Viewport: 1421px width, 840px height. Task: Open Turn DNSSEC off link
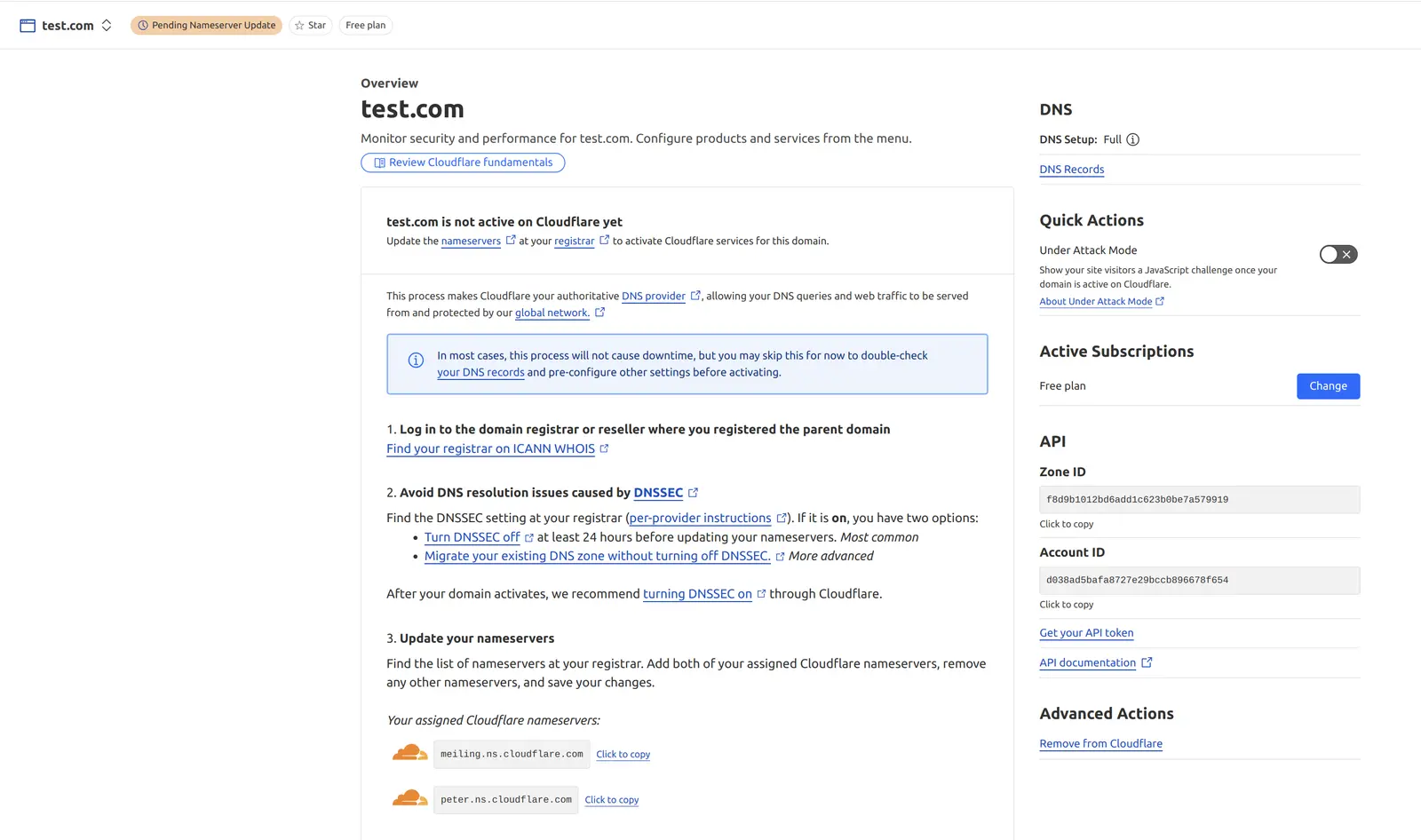pyautogui.click(x=472, y=538)
